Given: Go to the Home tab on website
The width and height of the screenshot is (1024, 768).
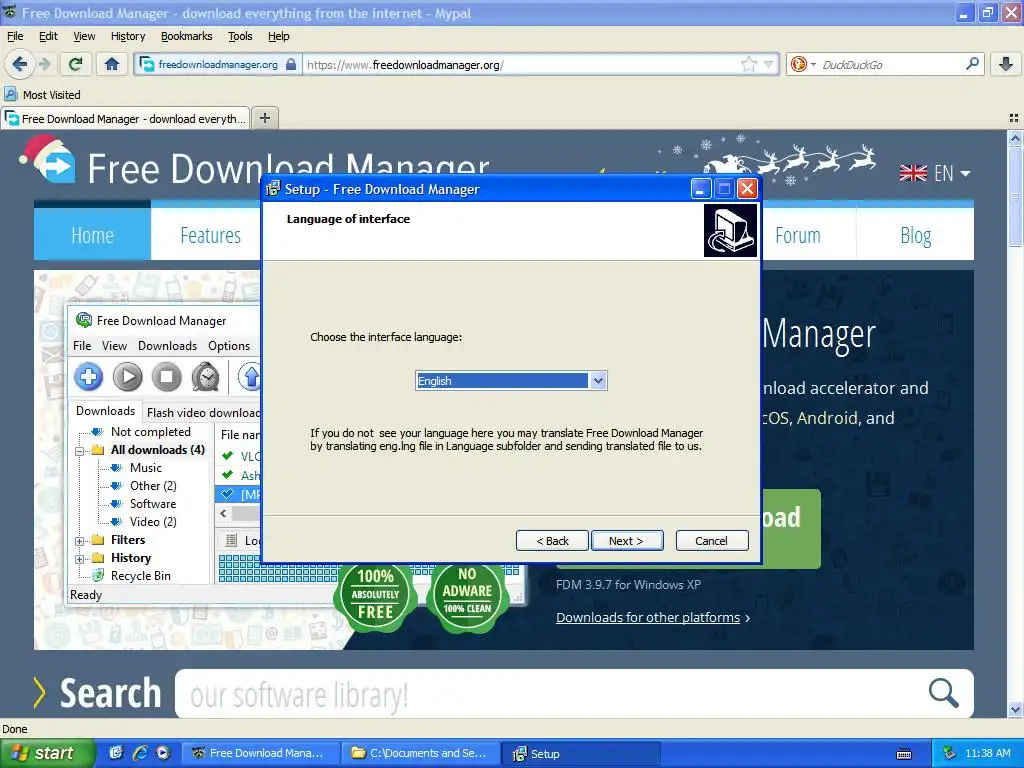Looking at the screenshot, I should [92, 235].
